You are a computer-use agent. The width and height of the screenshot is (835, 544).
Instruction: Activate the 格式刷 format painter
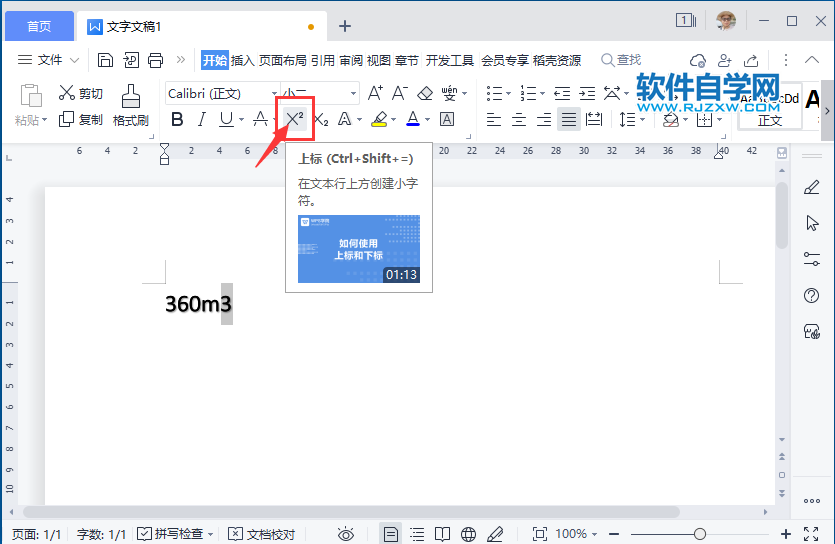pos(130,105)
